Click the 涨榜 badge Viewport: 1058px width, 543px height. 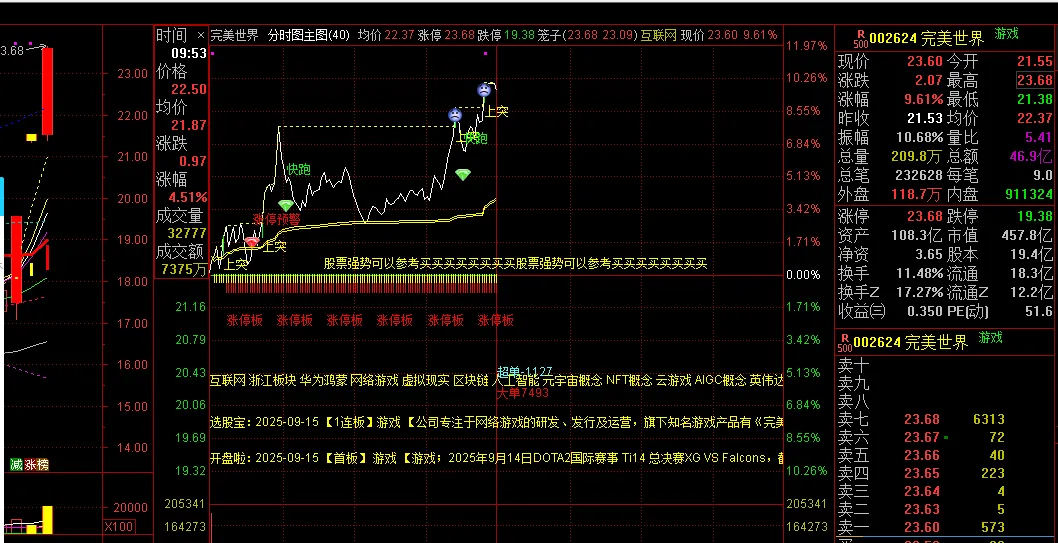pos(36,465)
